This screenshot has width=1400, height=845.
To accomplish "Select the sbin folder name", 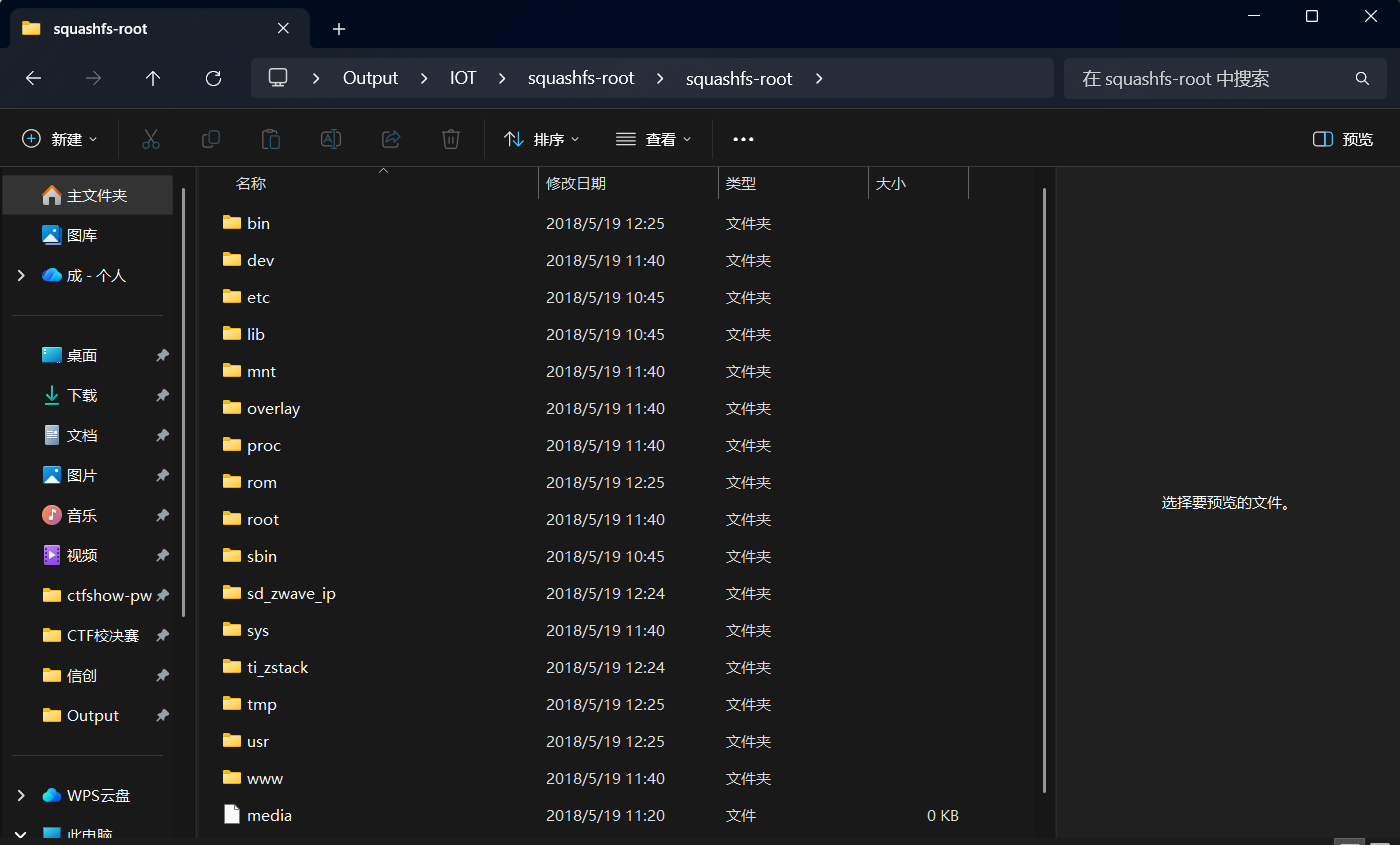I will (262, 556).
